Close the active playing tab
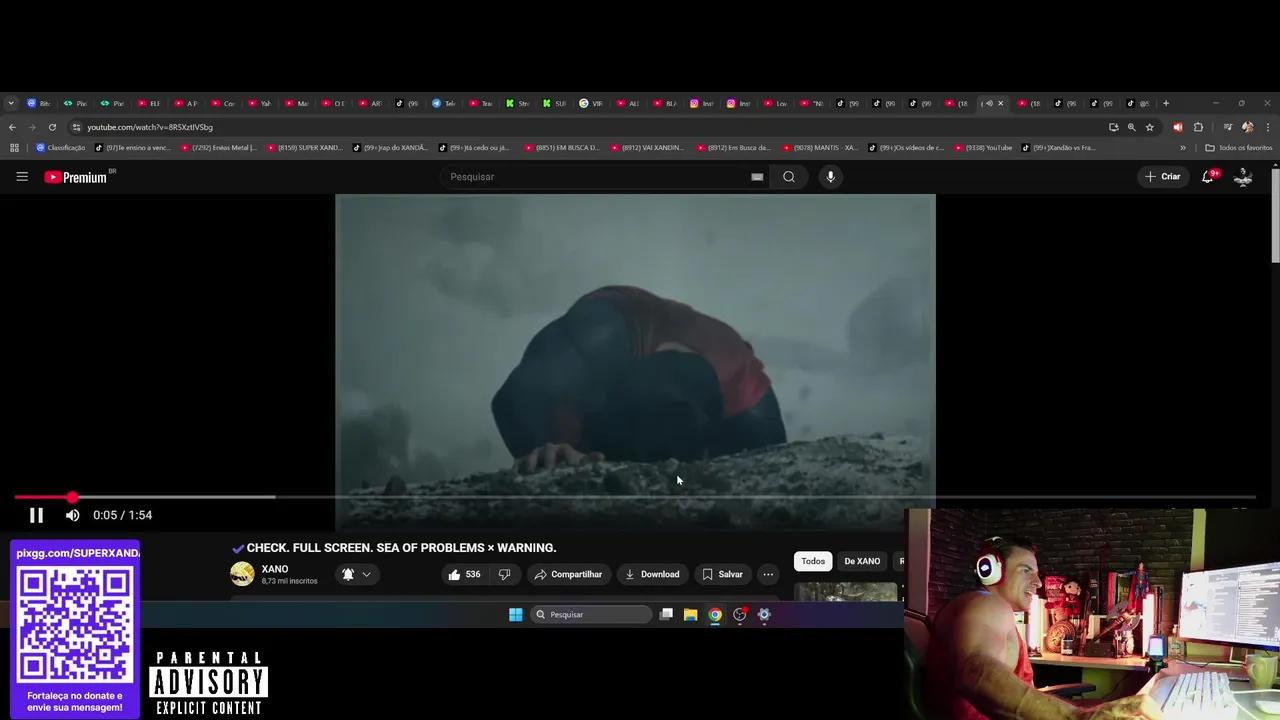Image resolution: width=1280 pixels, height=720 pixels. point(1000,103)
